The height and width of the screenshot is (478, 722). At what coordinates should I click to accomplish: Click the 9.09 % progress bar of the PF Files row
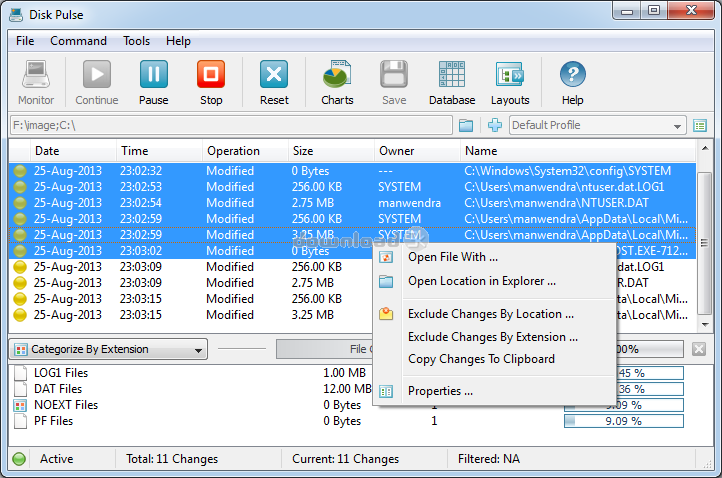[624, 421]
